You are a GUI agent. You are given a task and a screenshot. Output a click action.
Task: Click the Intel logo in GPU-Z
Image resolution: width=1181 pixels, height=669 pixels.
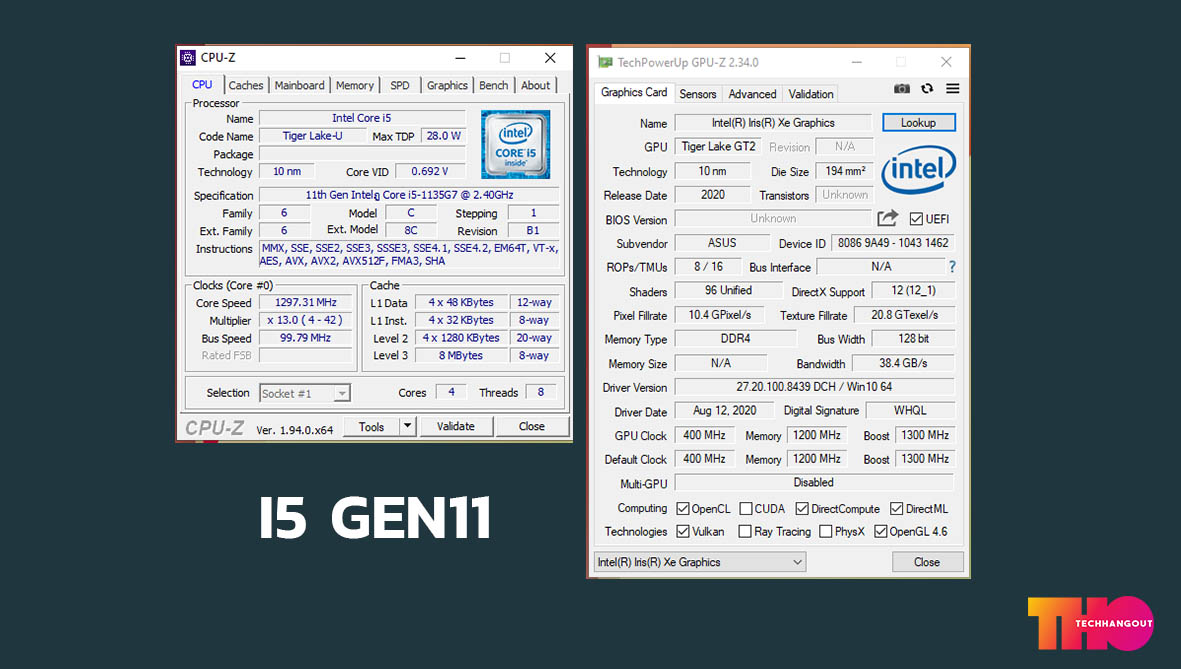pos(919,170)
